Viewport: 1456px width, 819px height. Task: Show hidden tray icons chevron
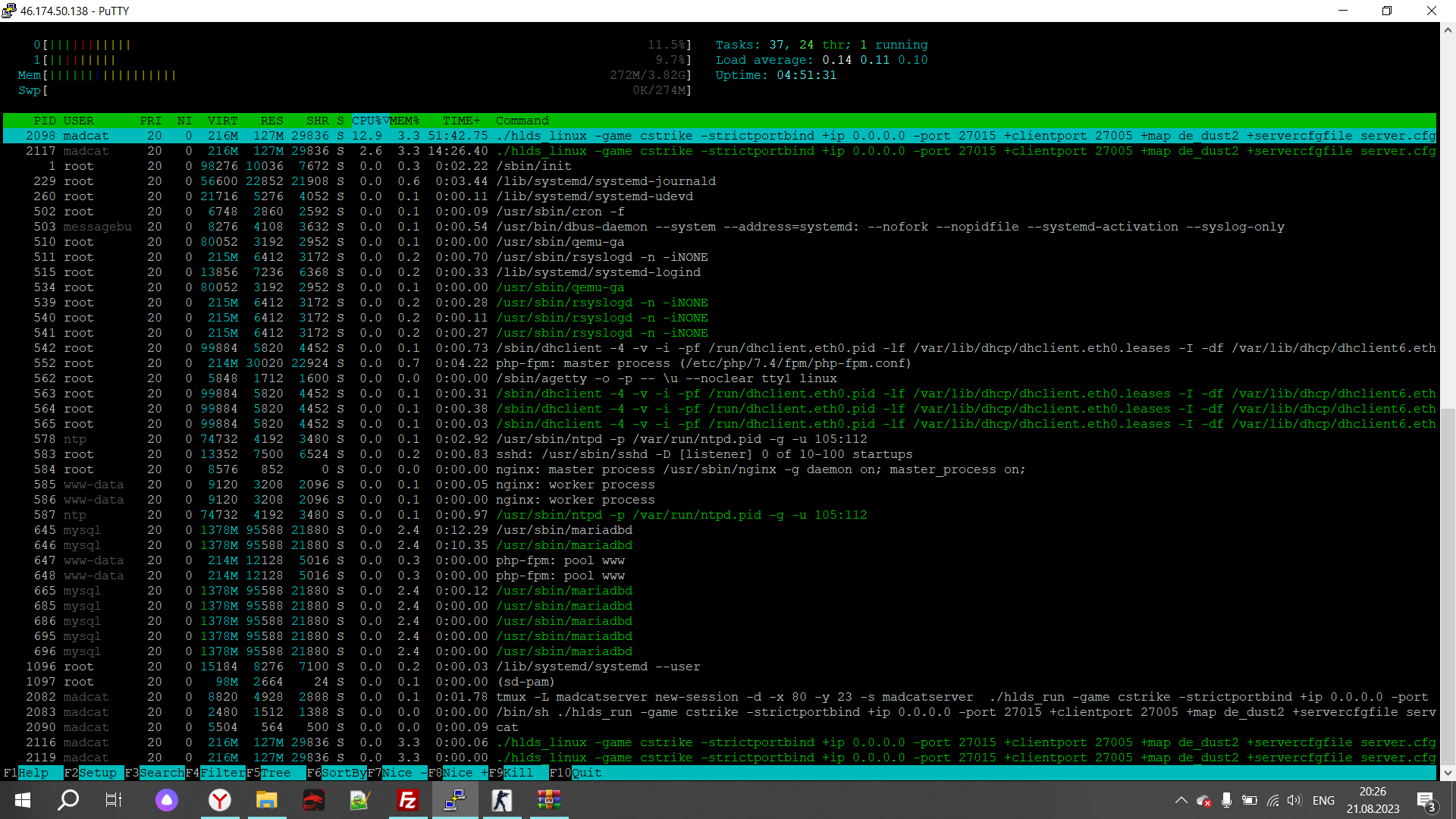(x=1181, y=800)
